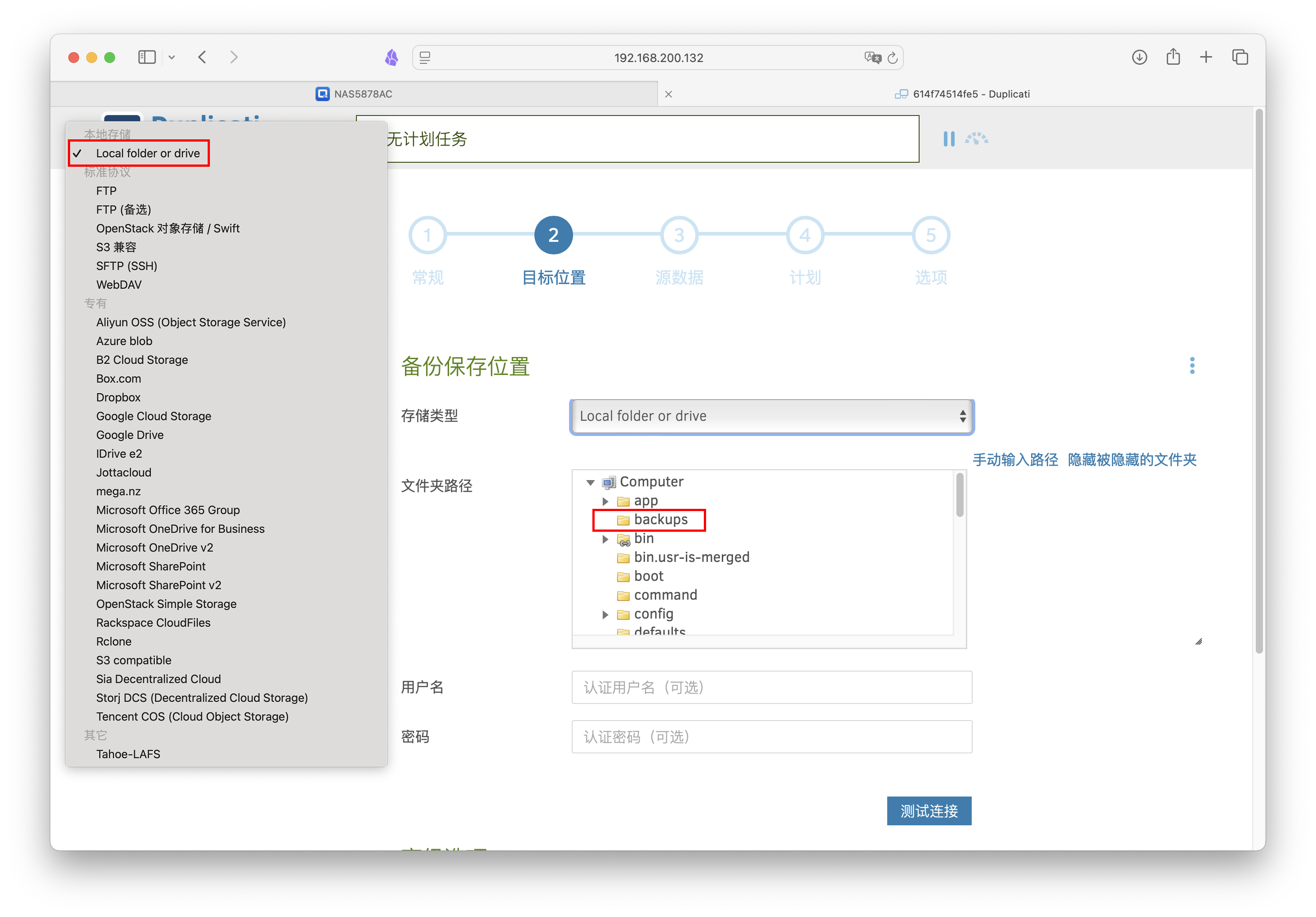
Task: Click the 手动输入路径 link
Action: (x=1015, y=460)
